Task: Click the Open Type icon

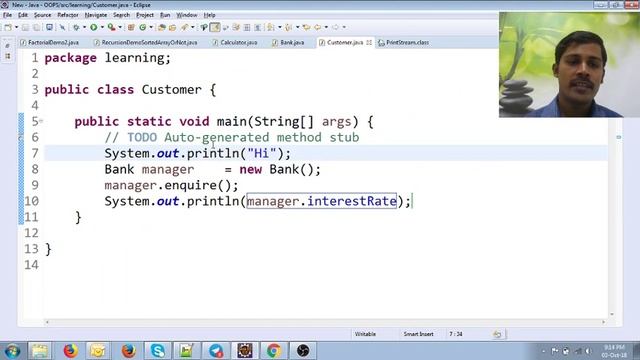Action: click(x=162, y=27)
